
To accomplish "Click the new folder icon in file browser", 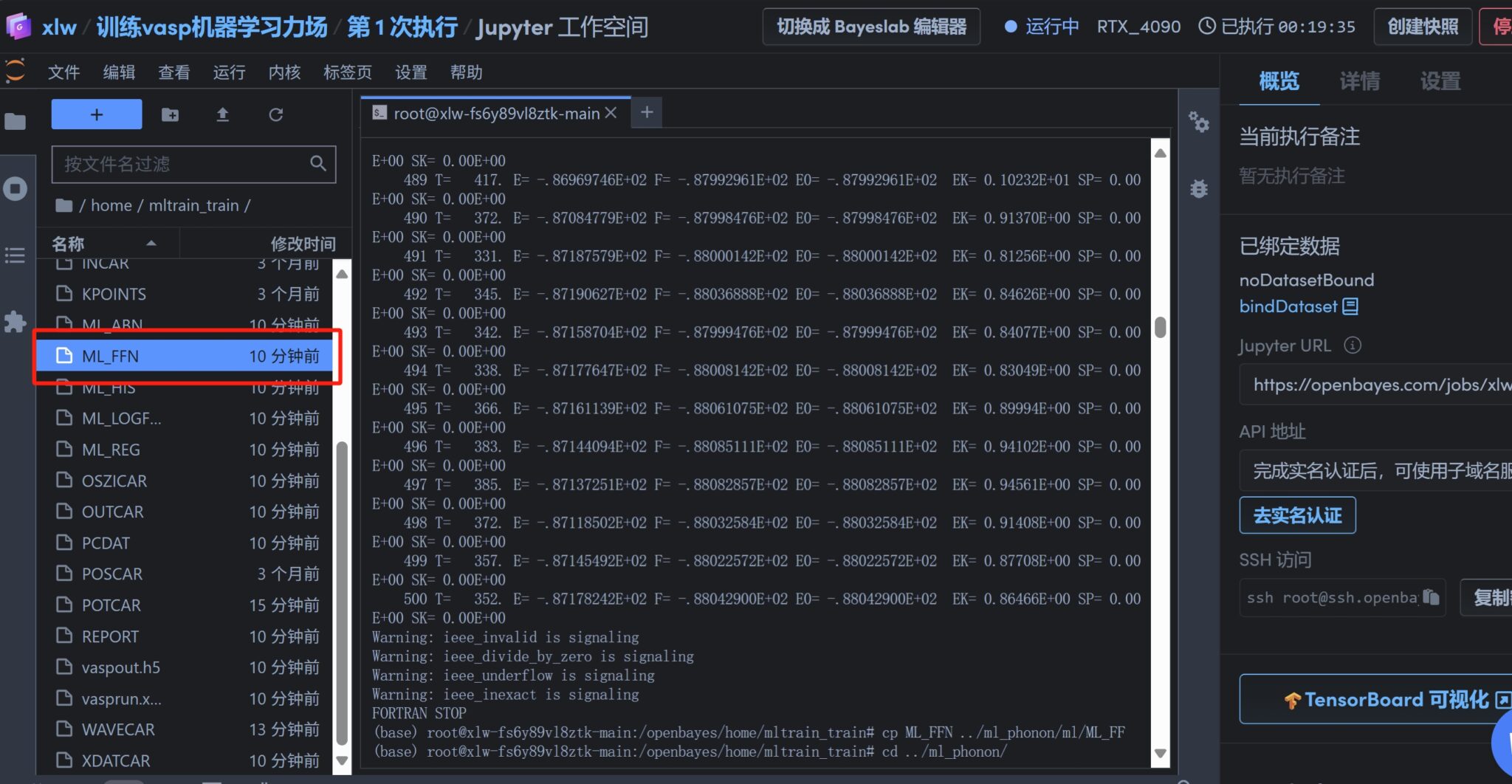I will (x=170, y=114).
